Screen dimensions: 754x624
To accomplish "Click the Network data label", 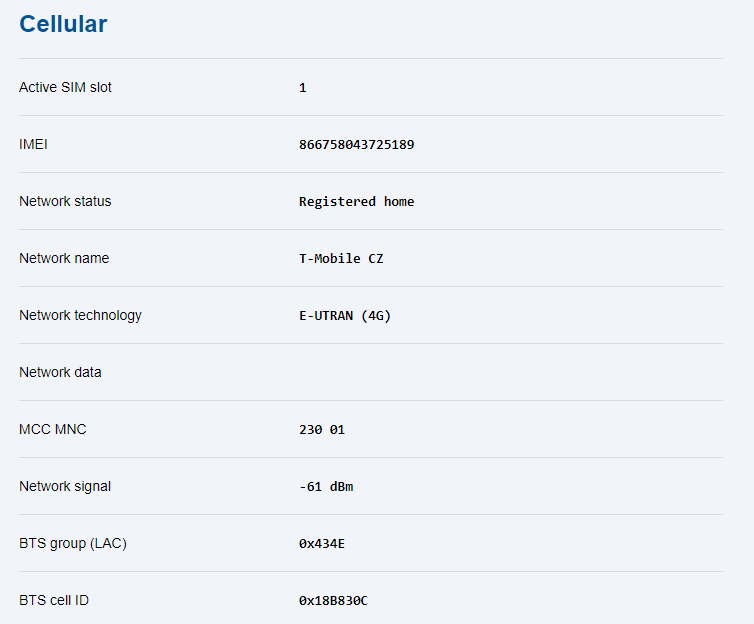I will coord(60,372).
